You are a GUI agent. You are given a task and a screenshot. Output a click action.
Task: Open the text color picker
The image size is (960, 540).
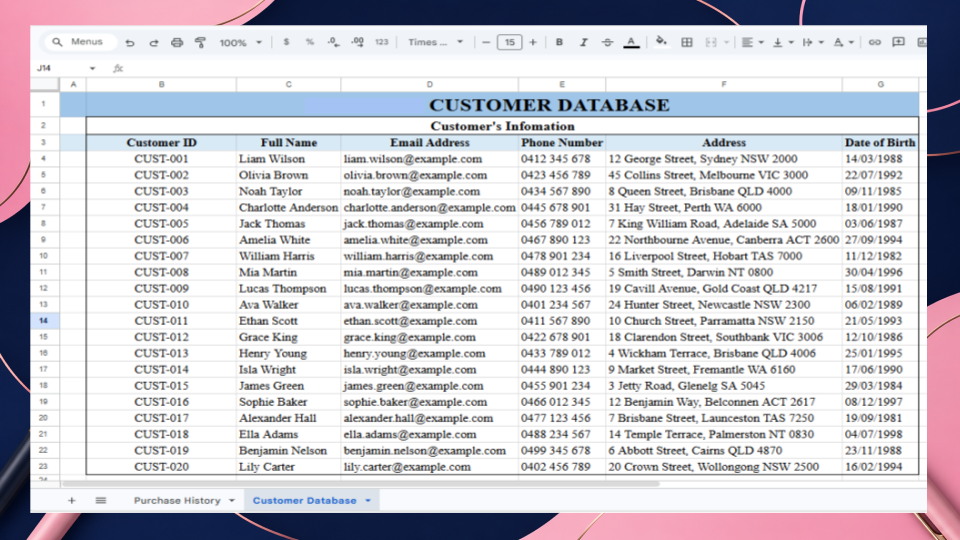pos(631,42)
